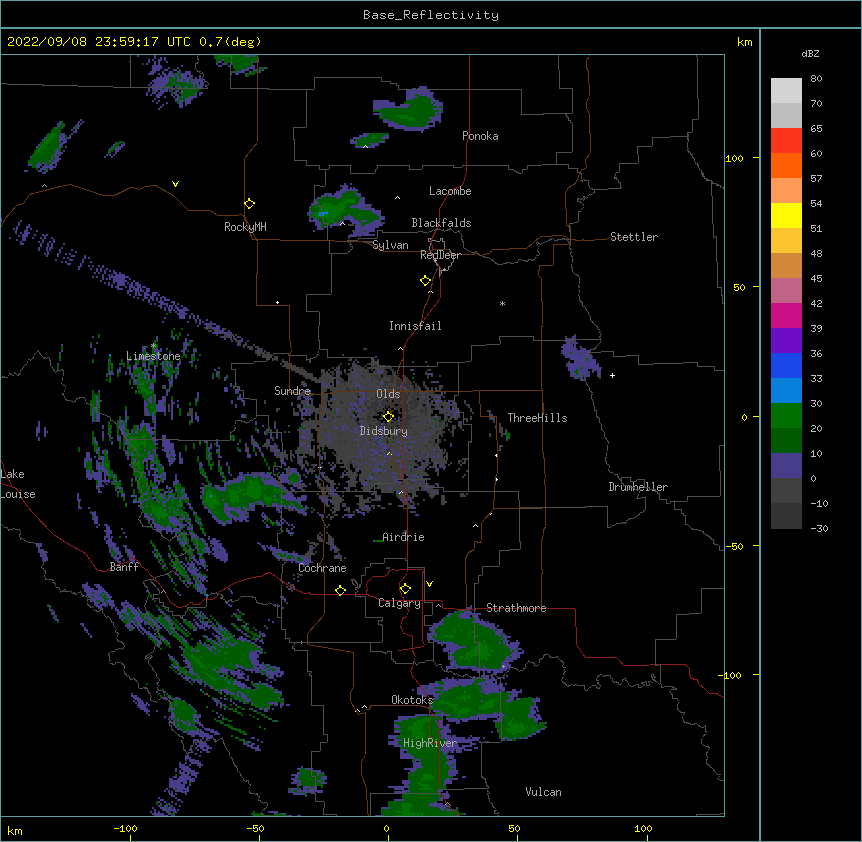This screenshot has width=862, height=842.
Task: Select the Stettler town label
Action: coord(634,237)
